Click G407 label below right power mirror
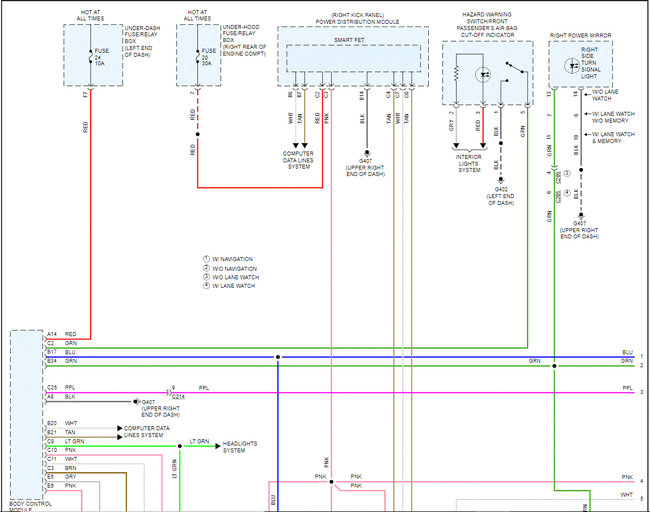The width and height of the screenshot is (650, 512). pyautogui.click(x=580, y=230)
